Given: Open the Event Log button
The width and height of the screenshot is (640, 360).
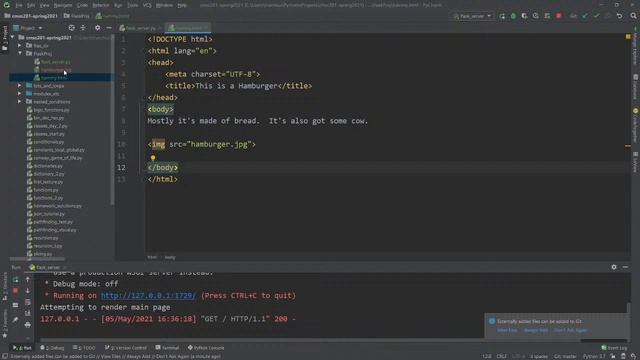Looking at the screenshot, I should [614, 348].
